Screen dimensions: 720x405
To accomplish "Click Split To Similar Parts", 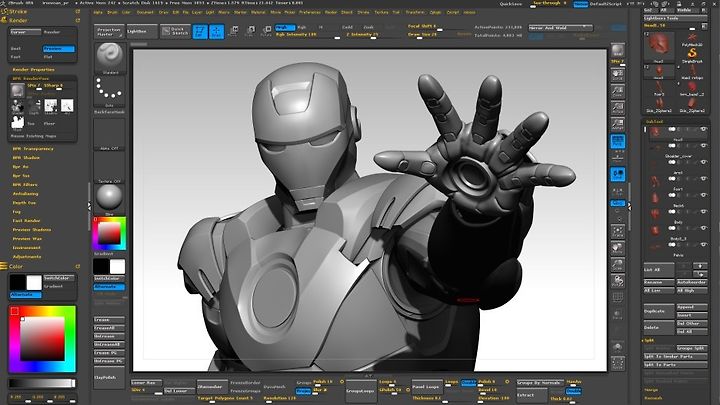I will 675,356.
